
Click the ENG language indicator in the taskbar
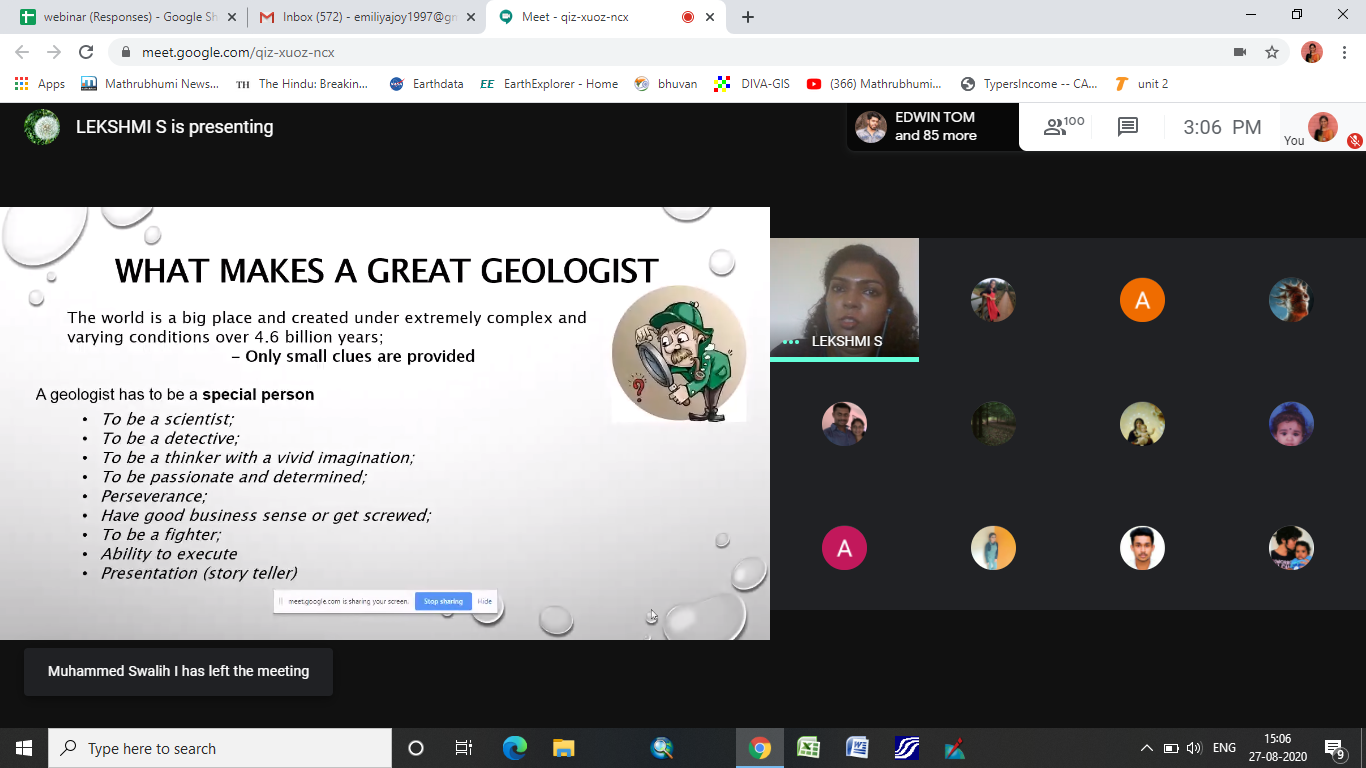coord(1224,748)
